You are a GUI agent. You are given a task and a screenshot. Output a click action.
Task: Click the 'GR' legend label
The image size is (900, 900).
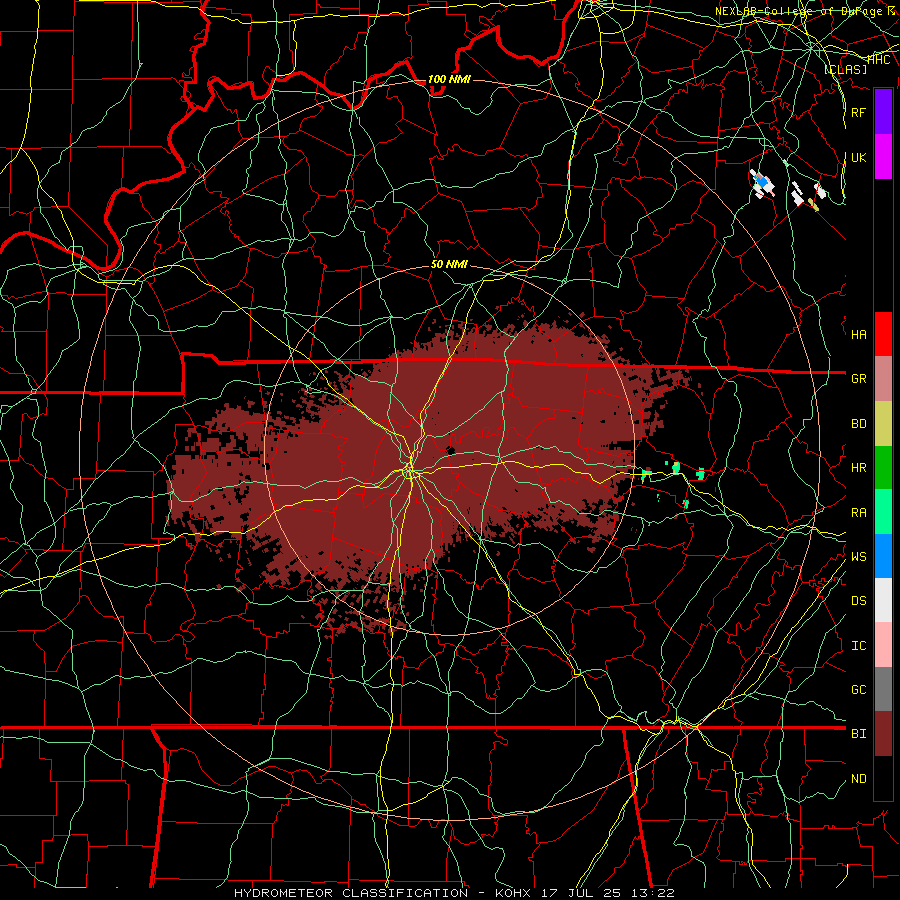859,379
